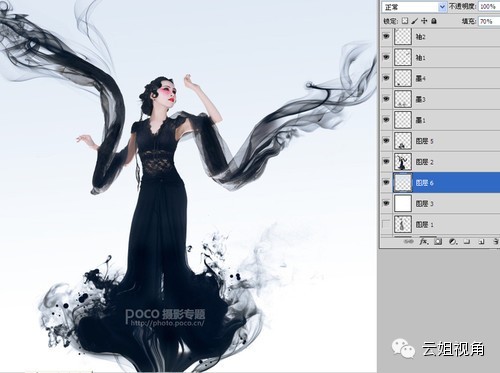Image resolution: width=500 pixels, height=373 pixels.
Task: Click the lock image pixels brush icon
Action: 414,21
